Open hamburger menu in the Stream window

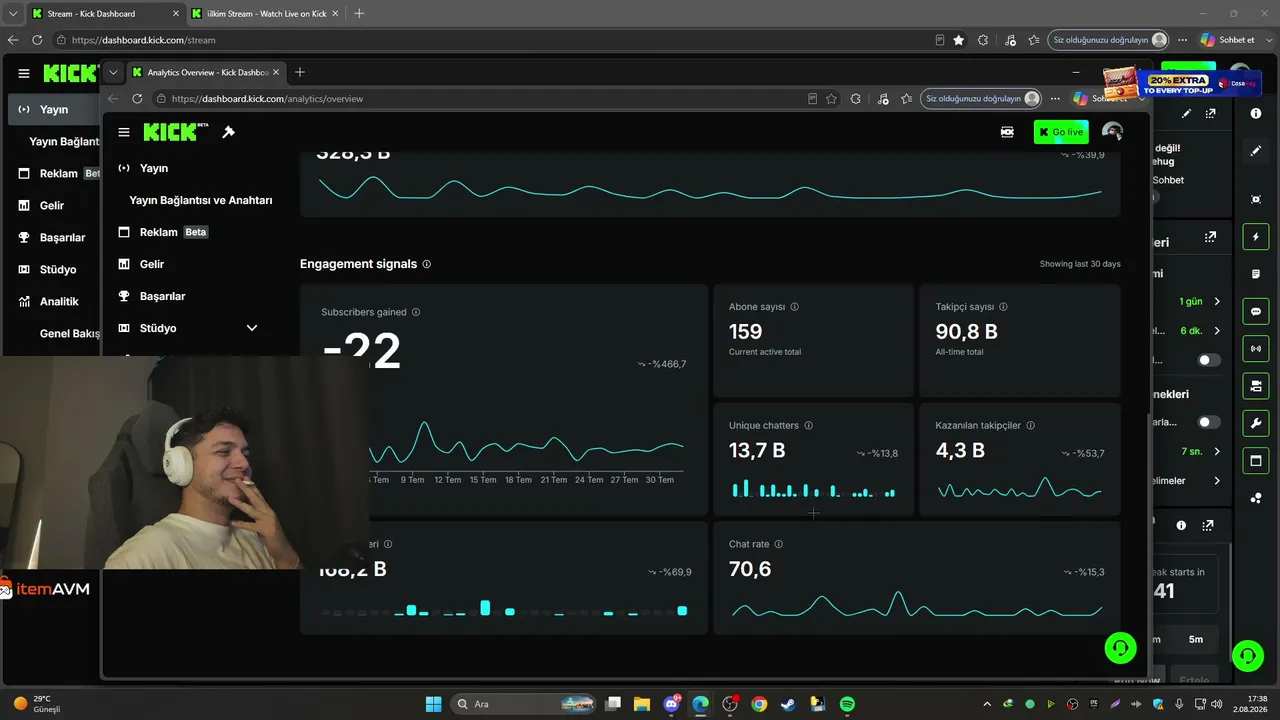(x=24, y=73)
